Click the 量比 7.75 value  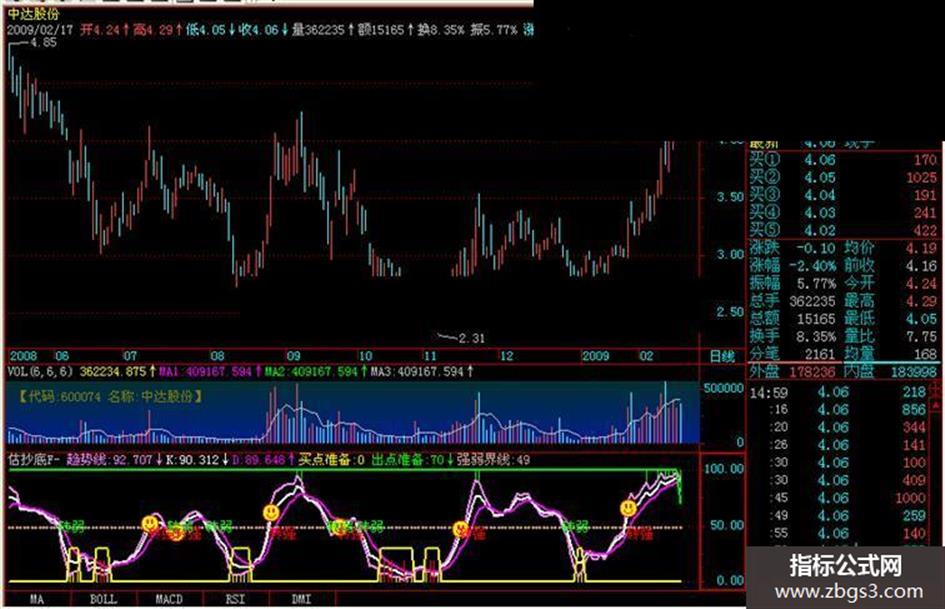tap(921, 336)
